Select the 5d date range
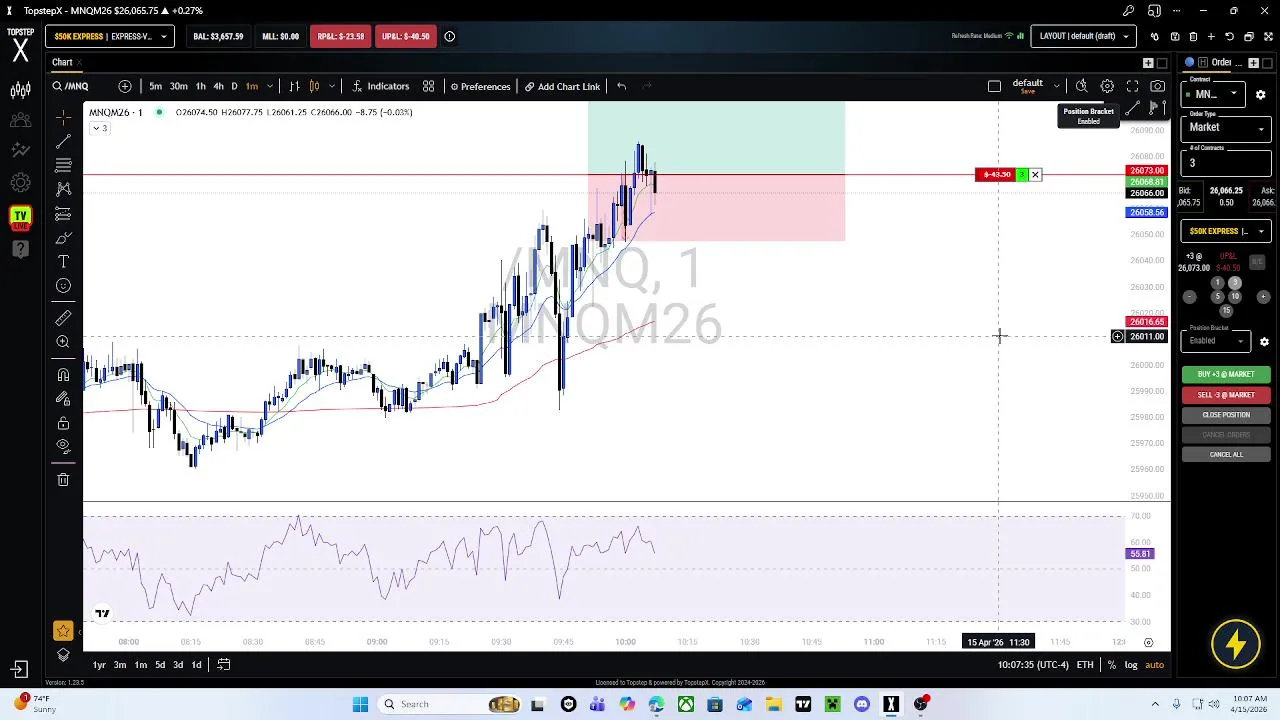 click(160, 665)
